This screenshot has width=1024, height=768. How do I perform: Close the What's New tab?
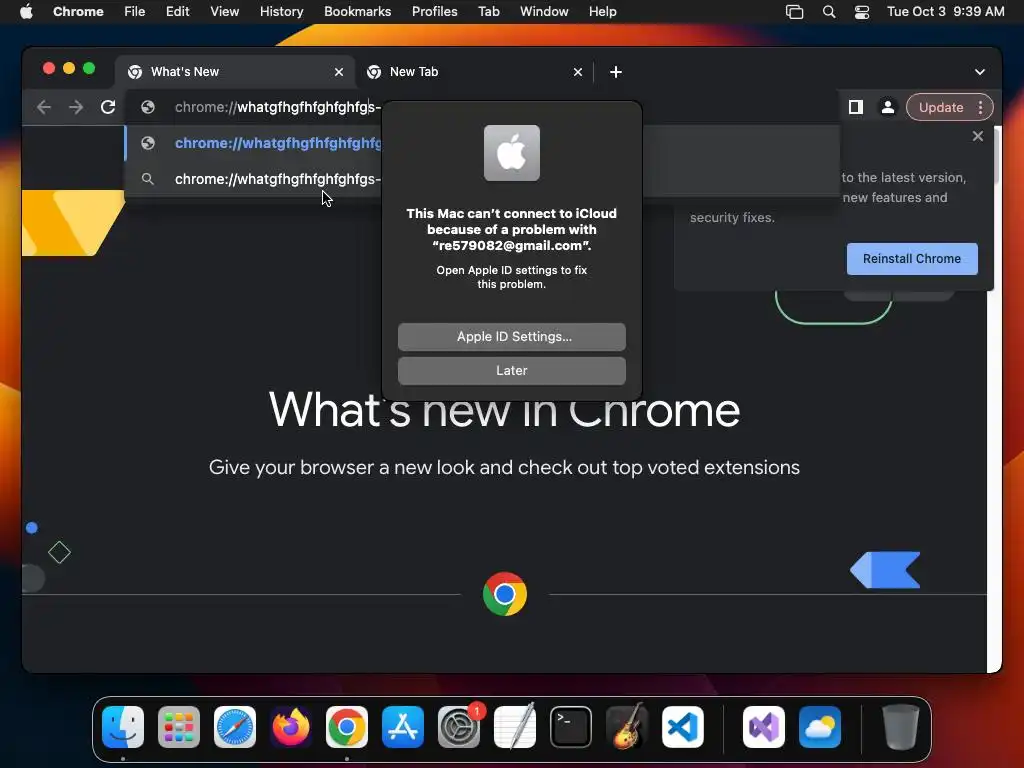[338, 72]
